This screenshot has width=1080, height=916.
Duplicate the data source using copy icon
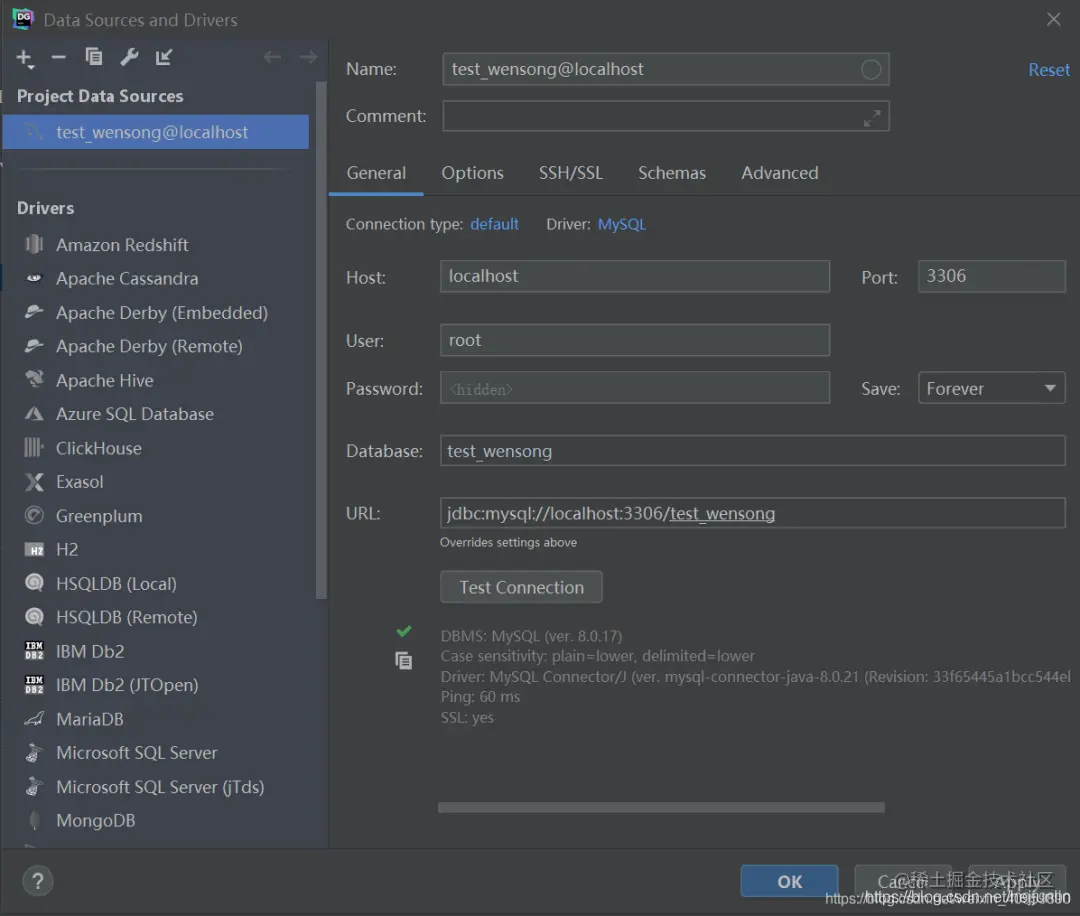coord(94,57)
